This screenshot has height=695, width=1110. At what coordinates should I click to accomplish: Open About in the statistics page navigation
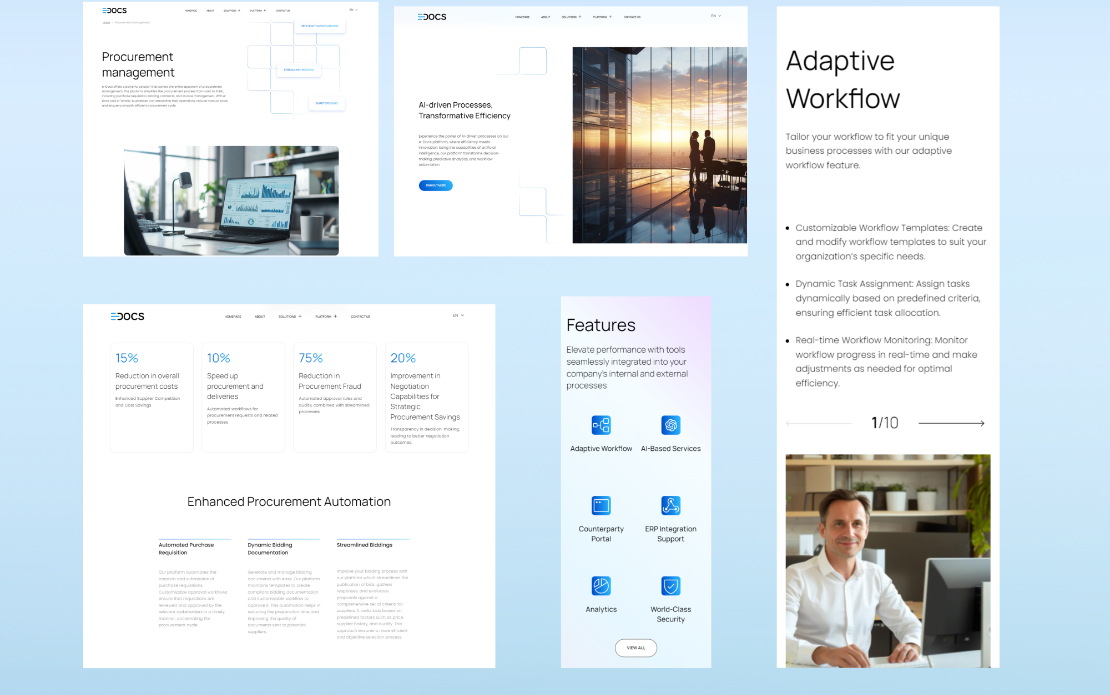coord(260,316)
